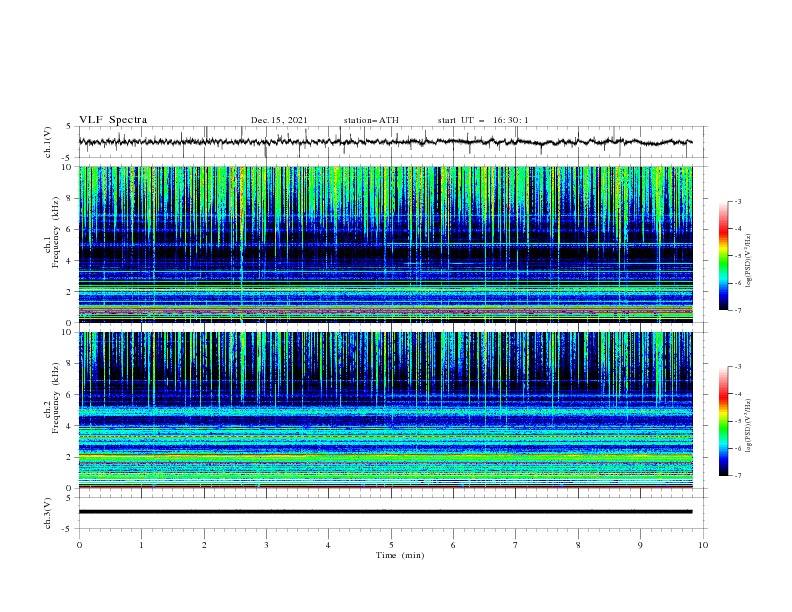Click the "6" kHz tick of ch.2 spectrogram
Screen dimensions: 792x612
point(70,395)
